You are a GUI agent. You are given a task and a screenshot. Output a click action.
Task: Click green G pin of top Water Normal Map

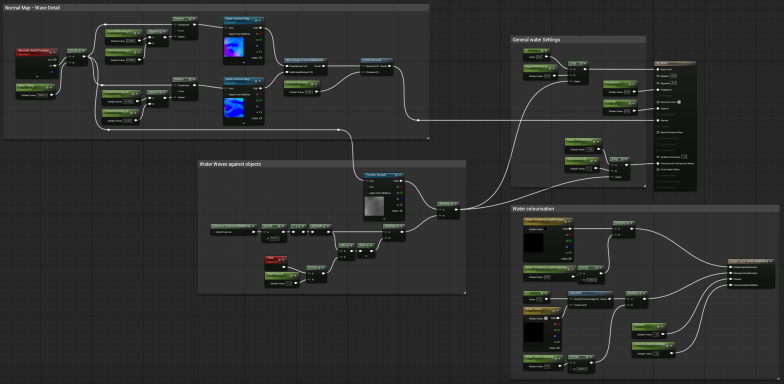(260, 40)
